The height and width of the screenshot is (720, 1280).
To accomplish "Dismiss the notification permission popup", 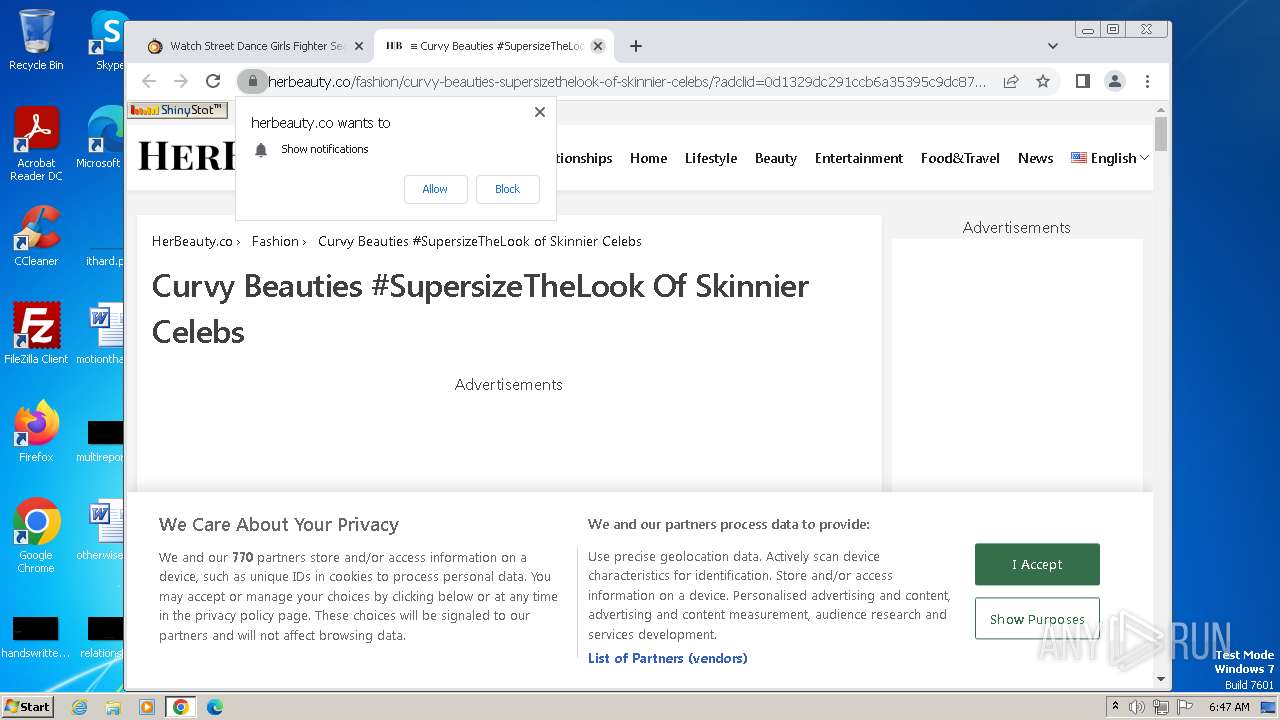I will pos(540,112).
